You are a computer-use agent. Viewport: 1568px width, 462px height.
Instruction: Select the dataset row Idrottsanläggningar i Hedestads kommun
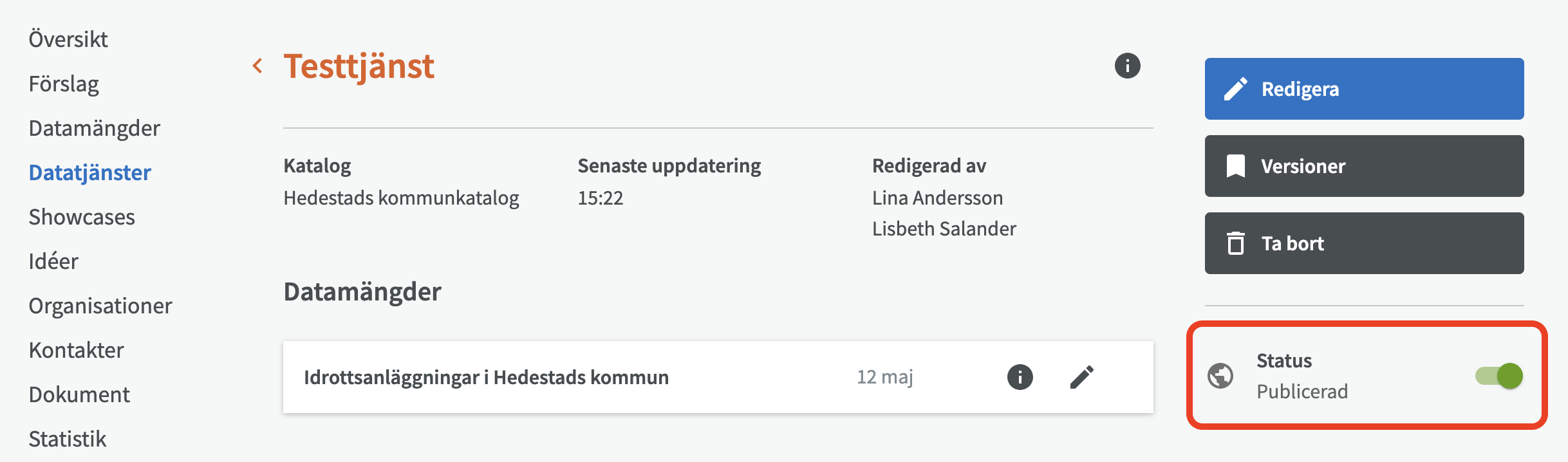tap(487, 377)
